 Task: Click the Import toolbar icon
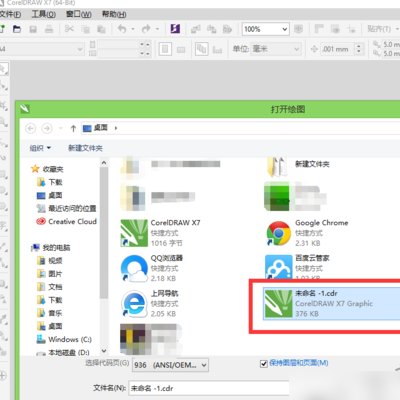[196, 29]
